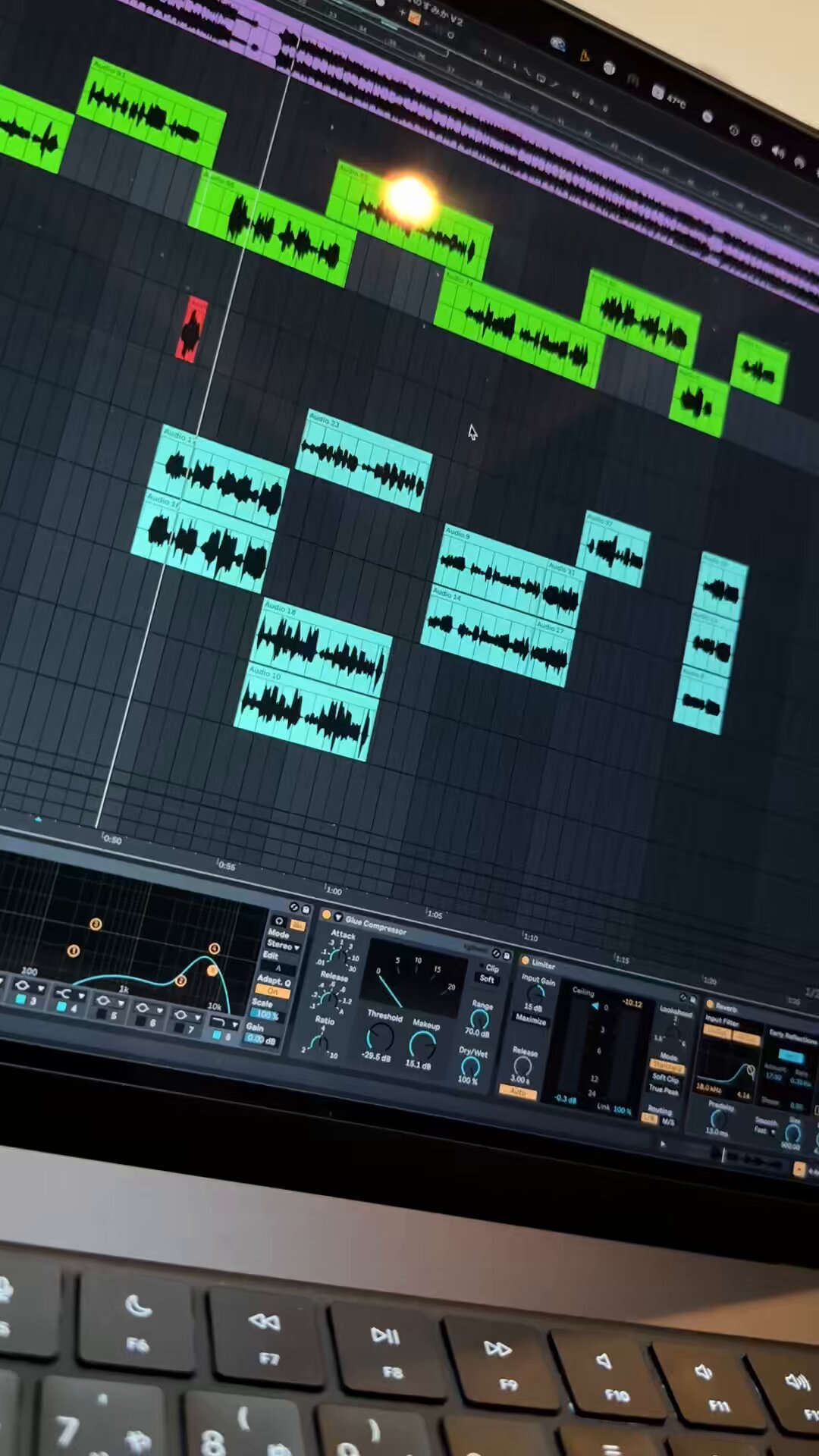Click EQ band 5 filter-type icon

(x=103, y=1000)
